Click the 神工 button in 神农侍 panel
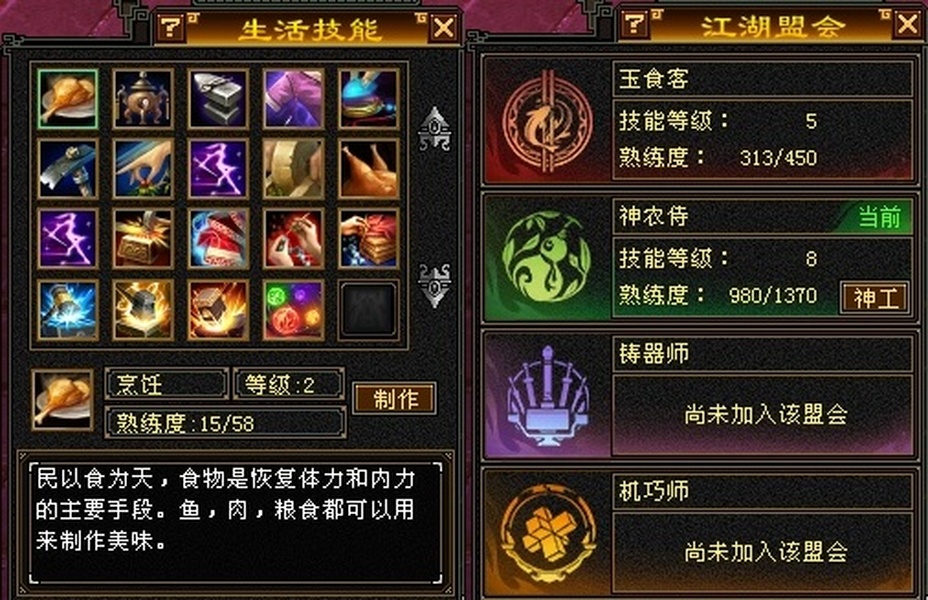 click(x=875, y=298)
